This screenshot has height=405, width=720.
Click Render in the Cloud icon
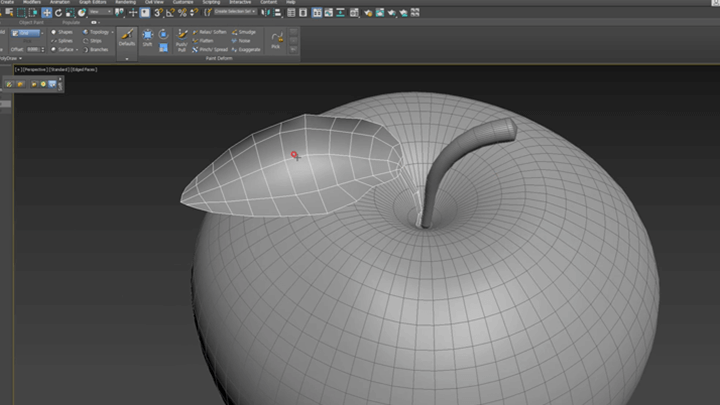coord(404,13)
